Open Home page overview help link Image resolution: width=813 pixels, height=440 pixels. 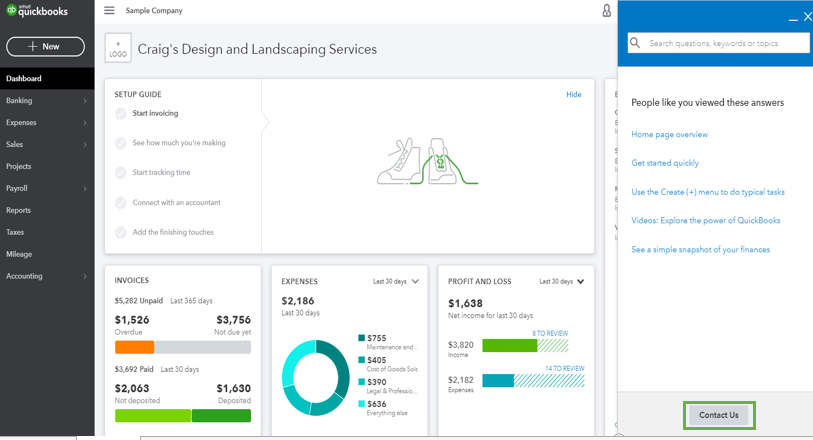(669, 134)
